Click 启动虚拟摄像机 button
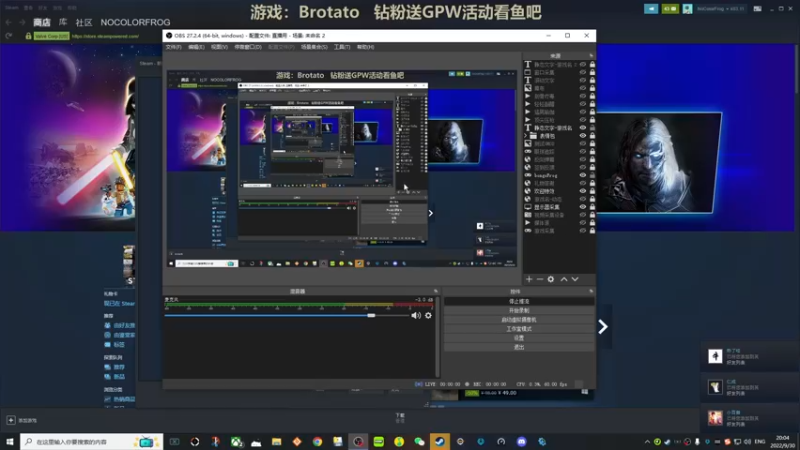800x450 pixels. click(519, 319)
